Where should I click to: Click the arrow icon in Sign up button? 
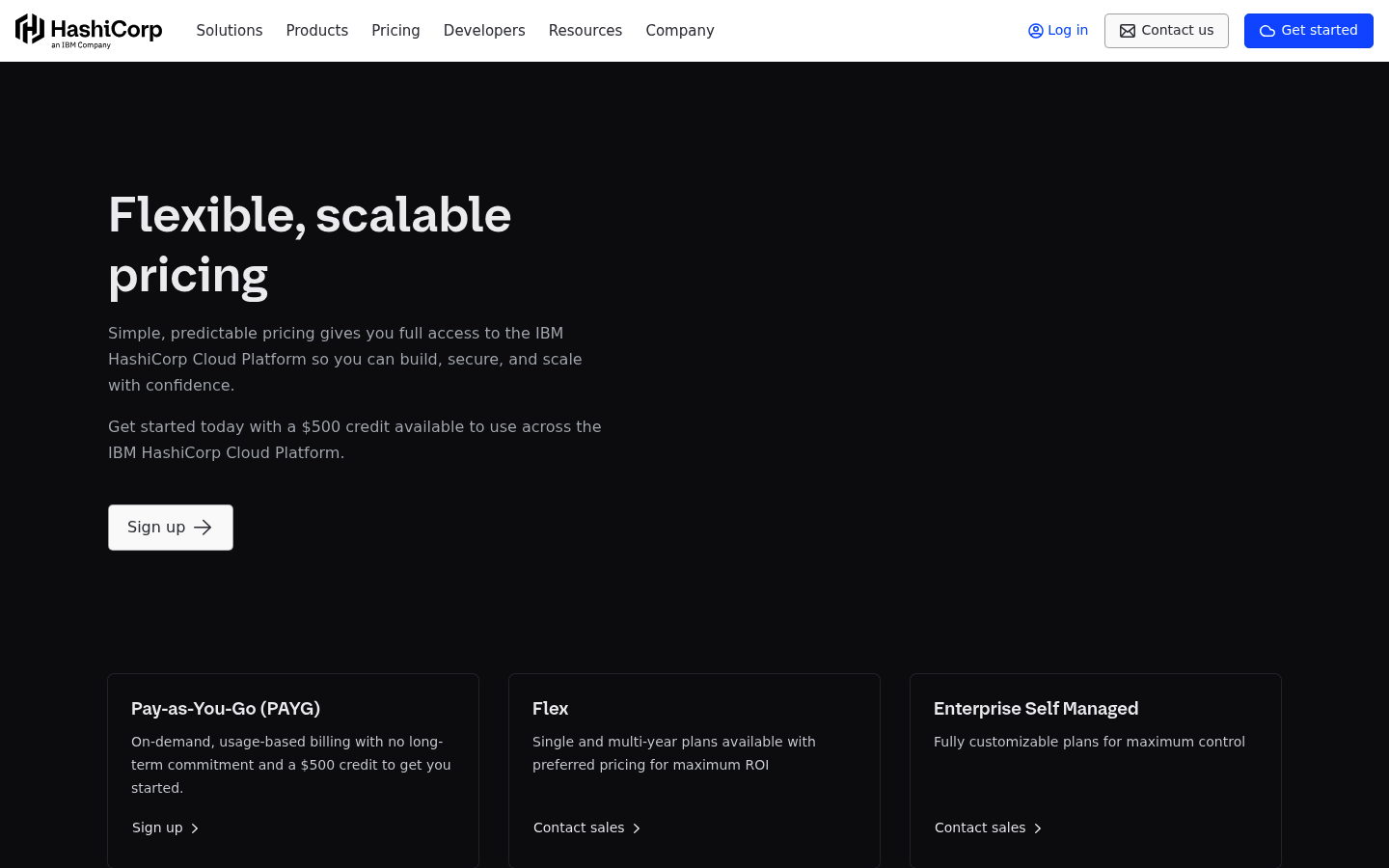pyautogui.click(x=203, y=528)
